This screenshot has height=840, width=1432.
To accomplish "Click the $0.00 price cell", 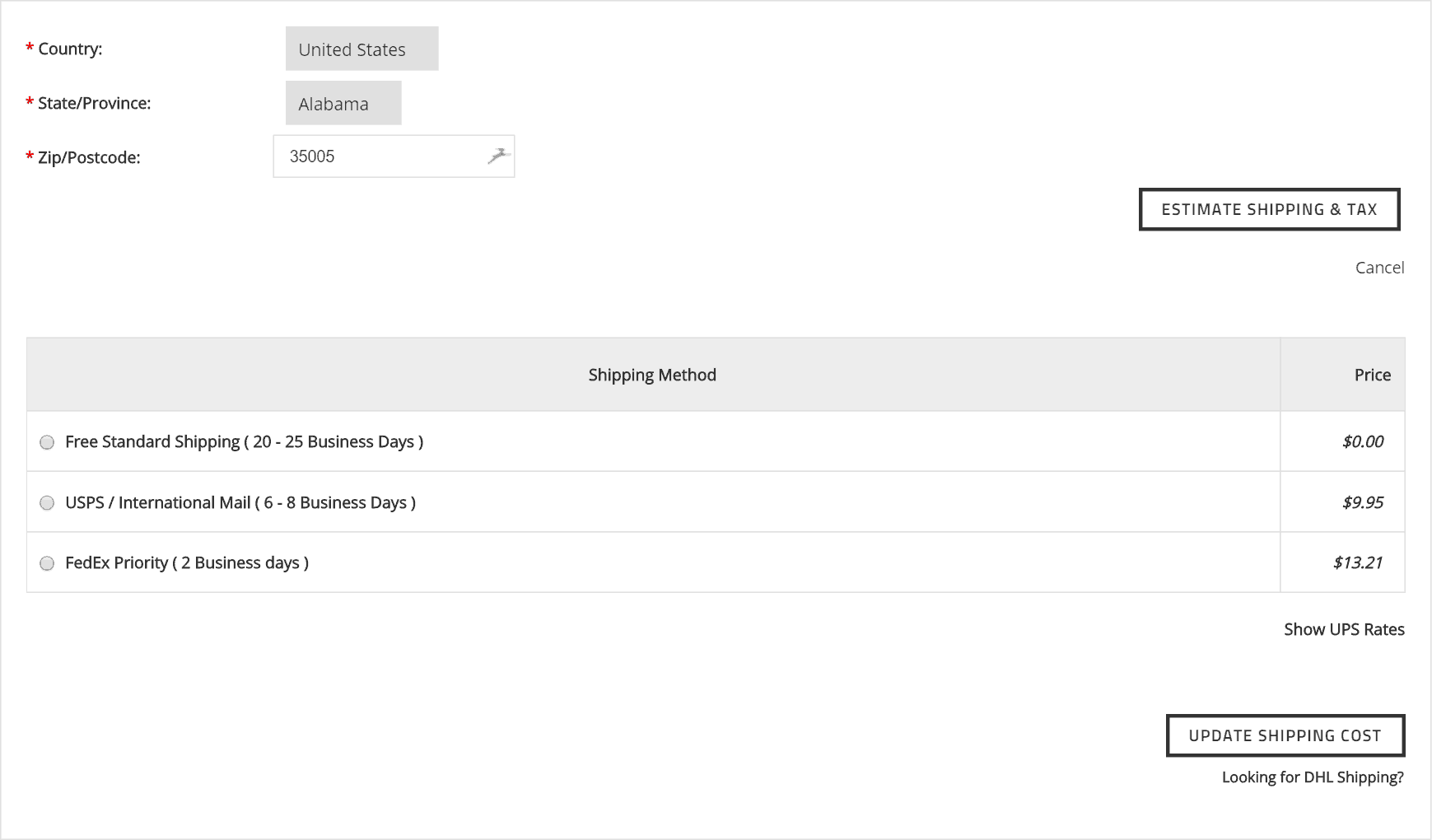I will pos(1362,441).
